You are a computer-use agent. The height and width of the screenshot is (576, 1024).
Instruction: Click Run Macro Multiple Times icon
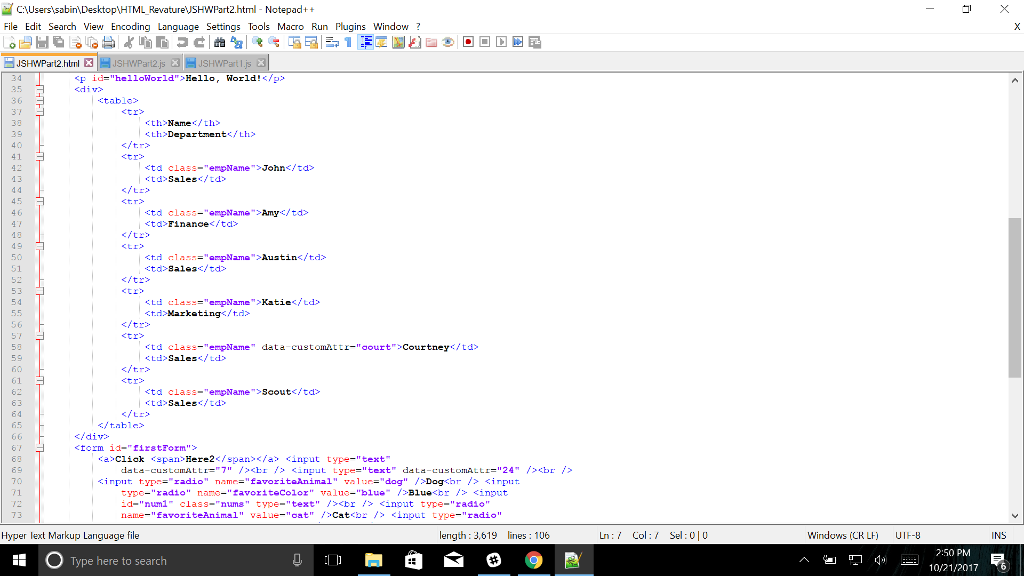pyautogui.click(x=518, y=42)
